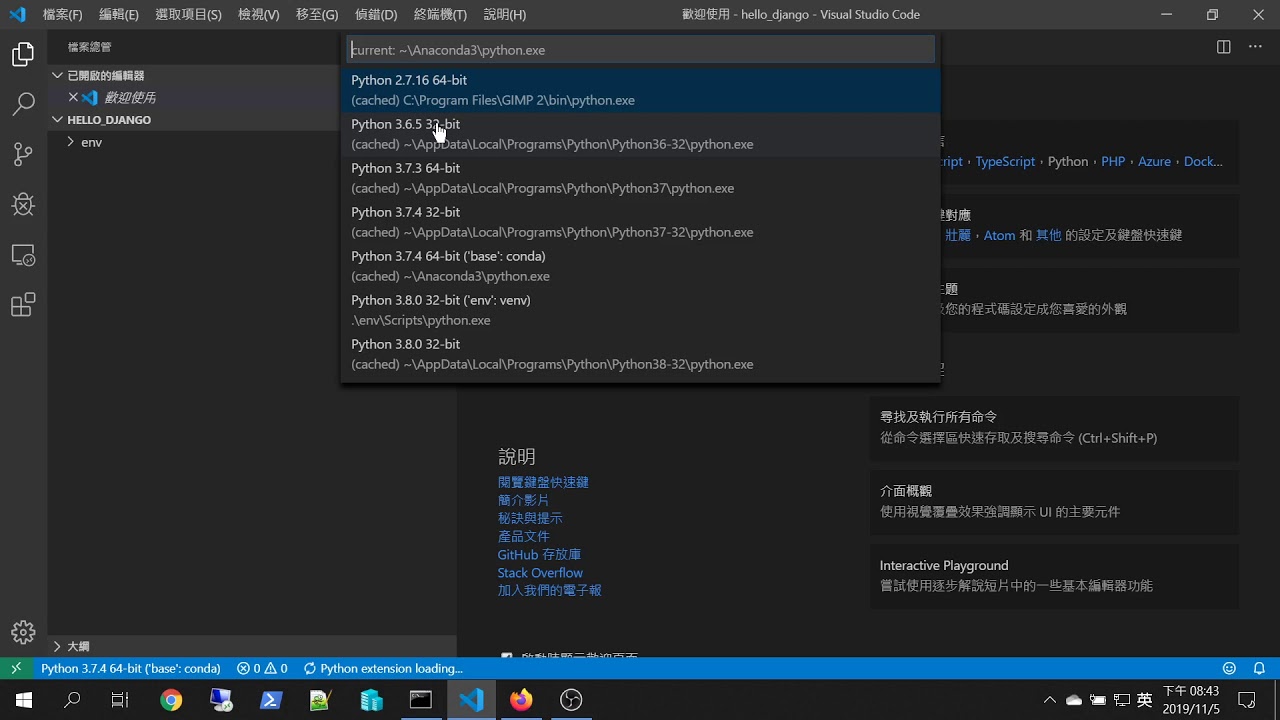Screen dimensions: 1280x720
Task: Open the Search view icon
Action: [x=23, y=104]
